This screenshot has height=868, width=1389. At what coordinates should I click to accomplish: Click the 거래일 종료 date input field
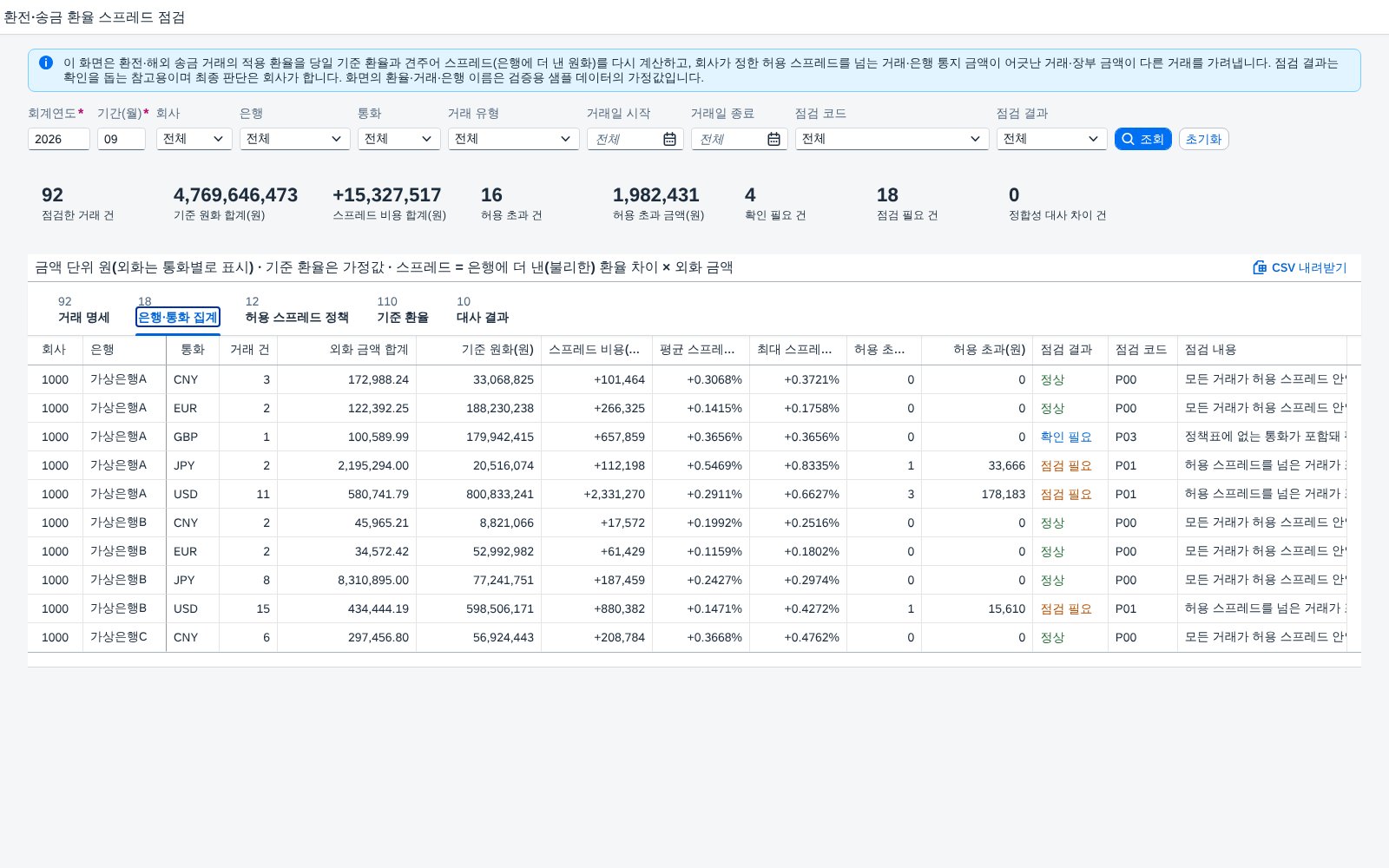pos(740,139)
